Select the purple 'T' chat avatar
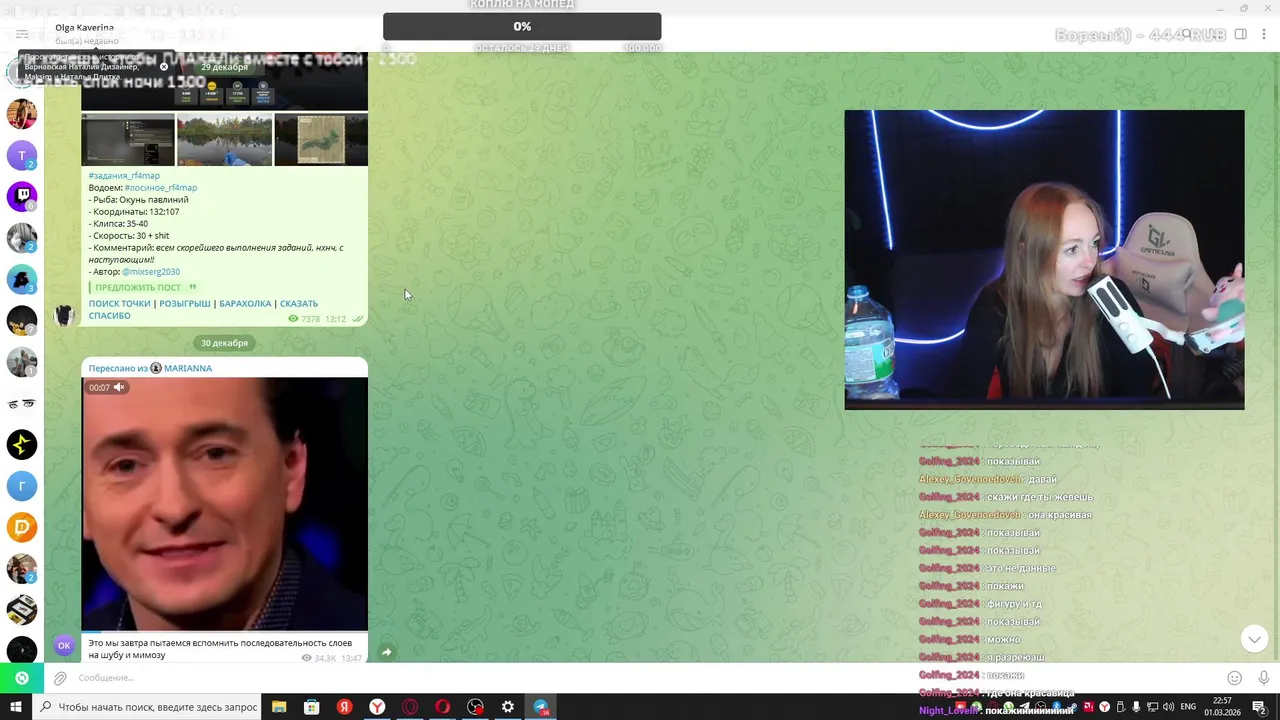This screenshot has width=1280, height=720. coord(22,155)
